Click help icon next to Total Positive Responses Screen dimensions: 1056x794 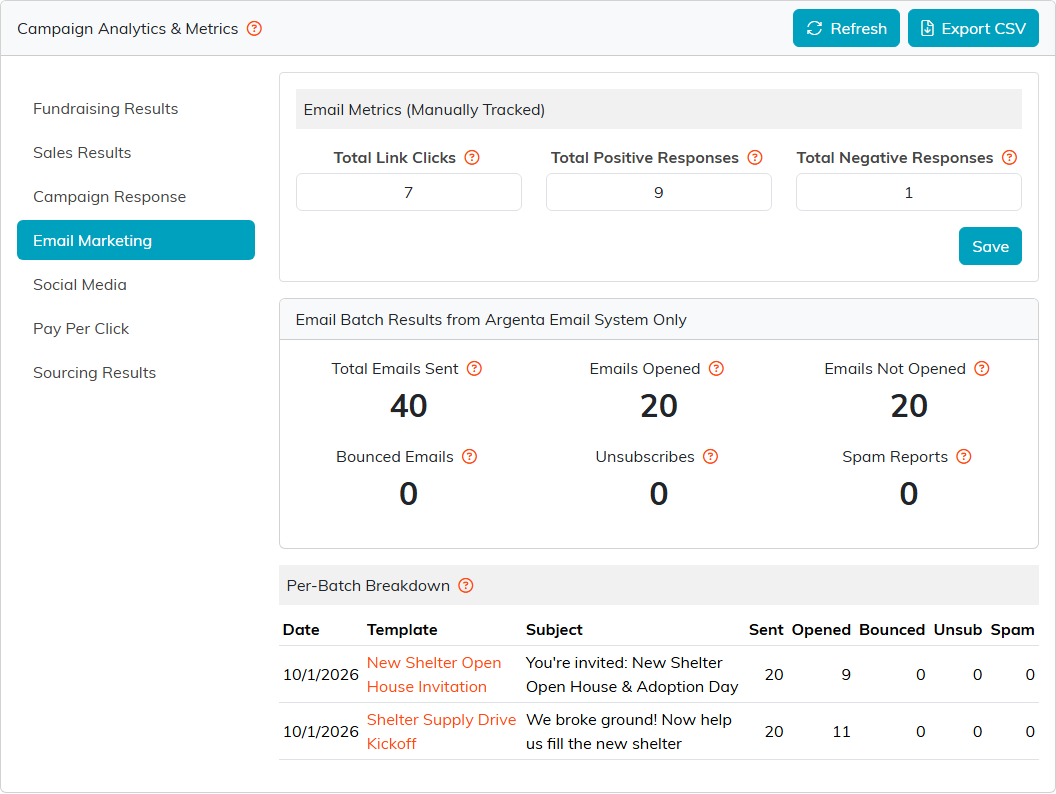[755, 158]
